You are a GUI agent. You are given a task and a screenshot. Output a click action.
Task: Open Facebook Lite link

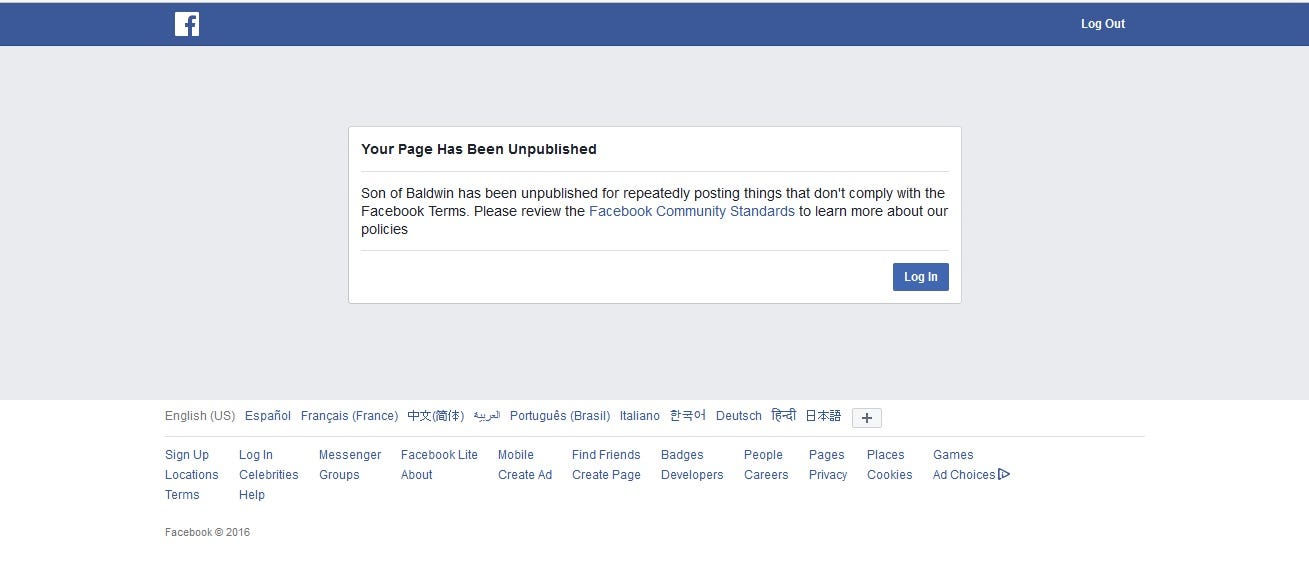pos(439,455)
